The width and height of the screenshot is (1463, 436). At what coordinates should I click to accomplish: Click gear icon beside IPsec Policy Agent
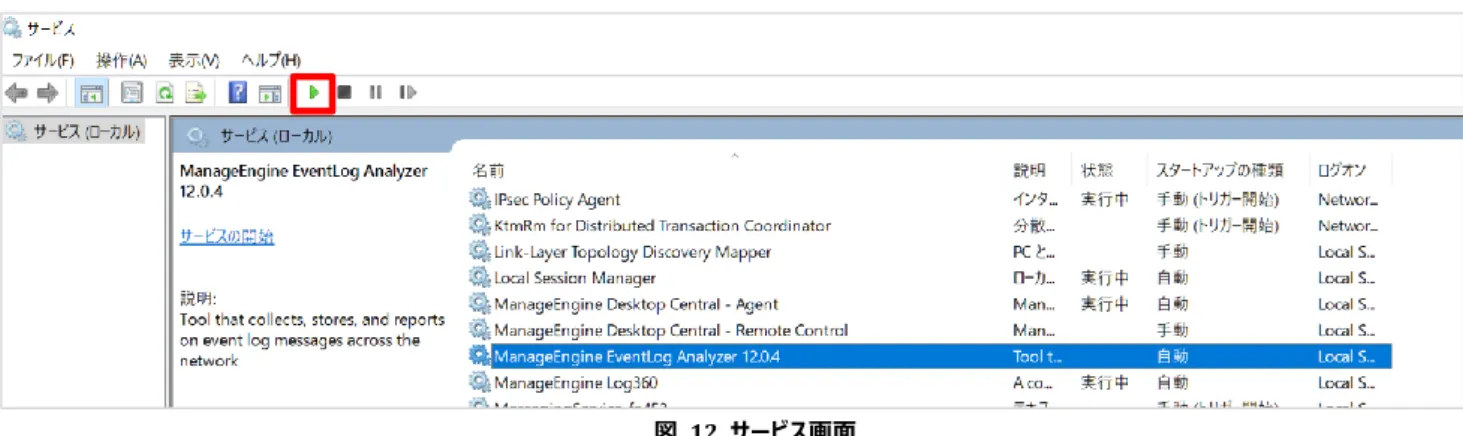click(480, 200)
